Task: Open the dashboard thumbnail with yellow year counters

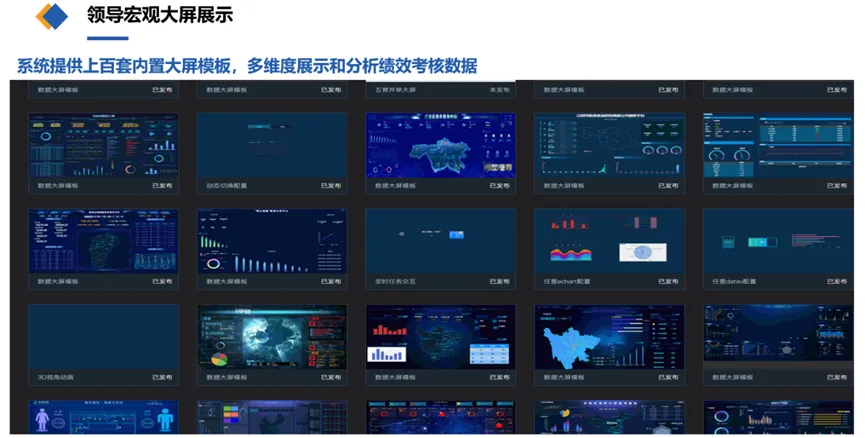Action: (104, 146)
